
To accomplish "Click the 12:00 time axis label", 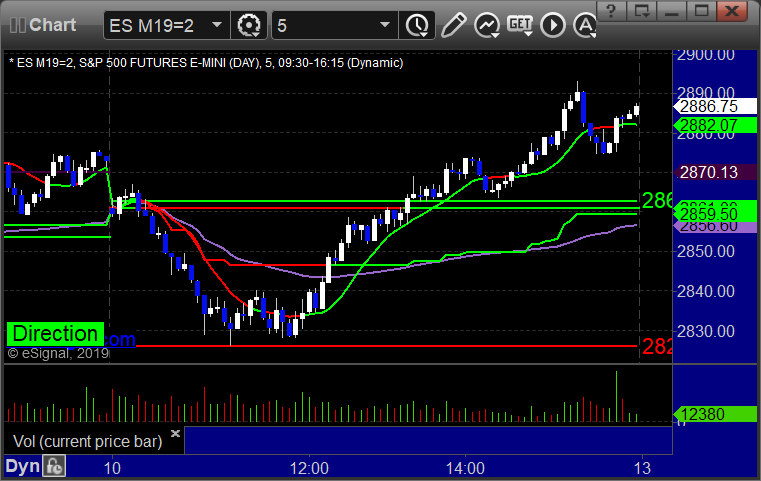I will click(309, 468).
